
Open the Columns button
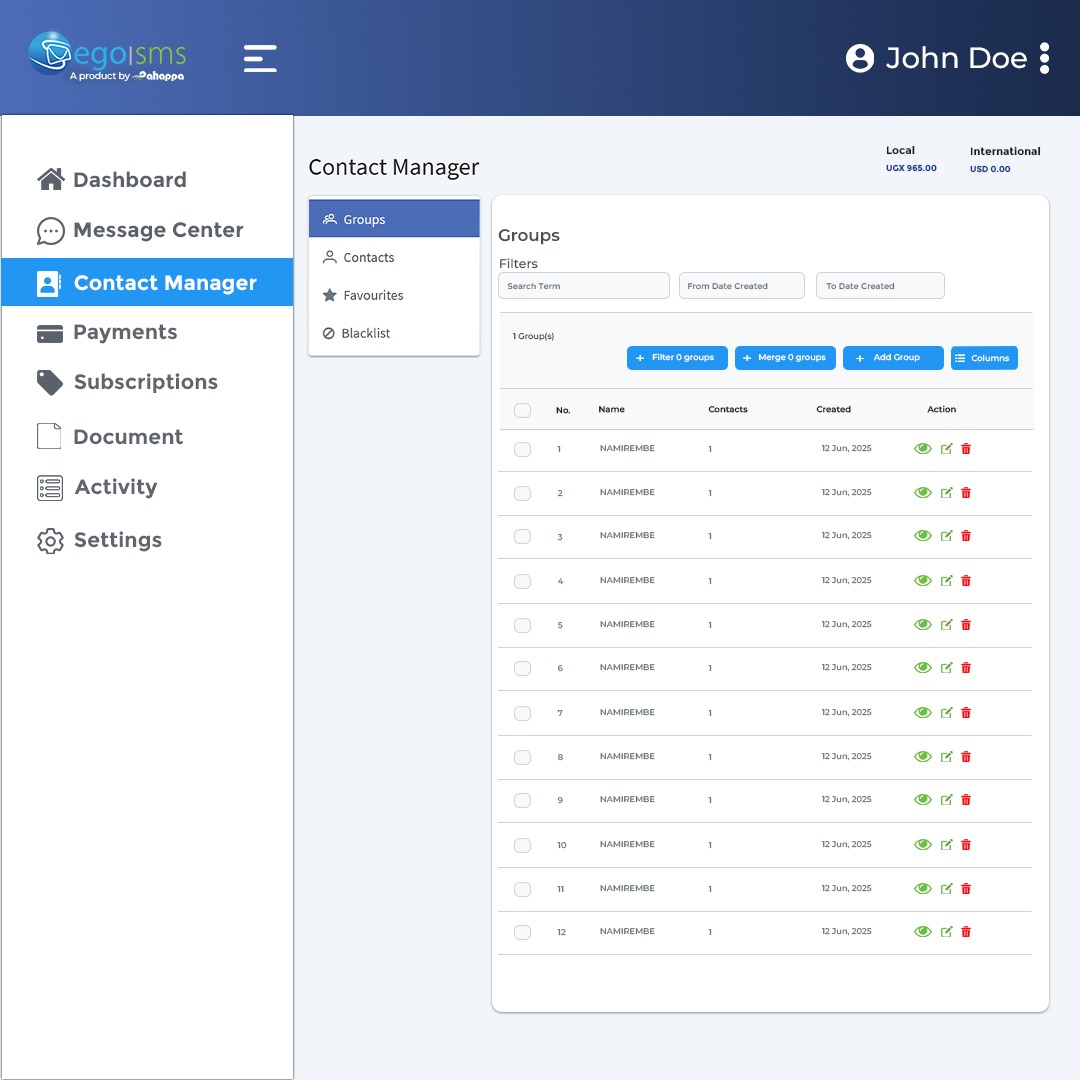point(984,358)
